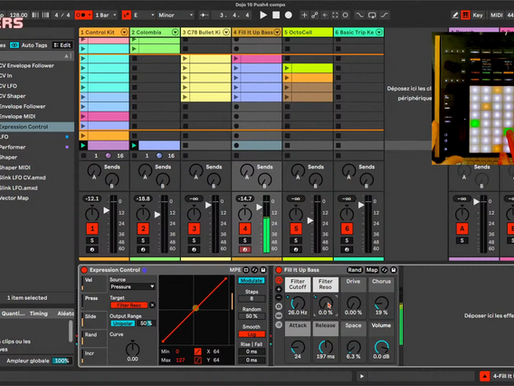514x386 pixels.
Task: Open the 6 Basic Trip Ke track dropdown arrow
Action: coord(379,32)
